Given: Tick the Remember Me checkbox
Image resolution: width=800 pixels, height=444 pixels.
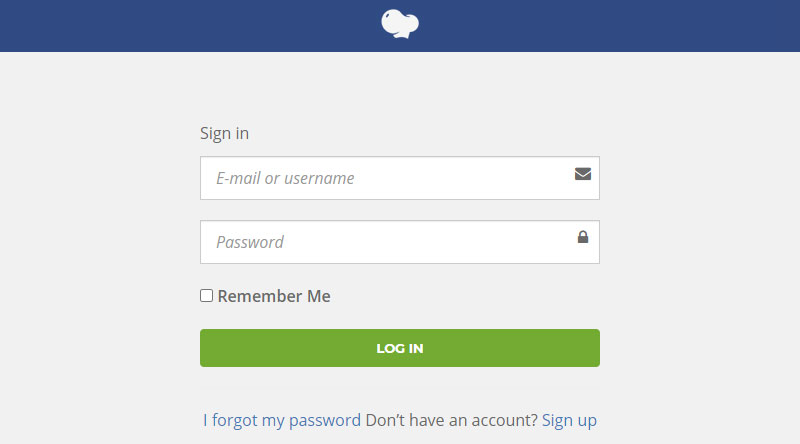Looking at the screenshot, I should (206, 295).
